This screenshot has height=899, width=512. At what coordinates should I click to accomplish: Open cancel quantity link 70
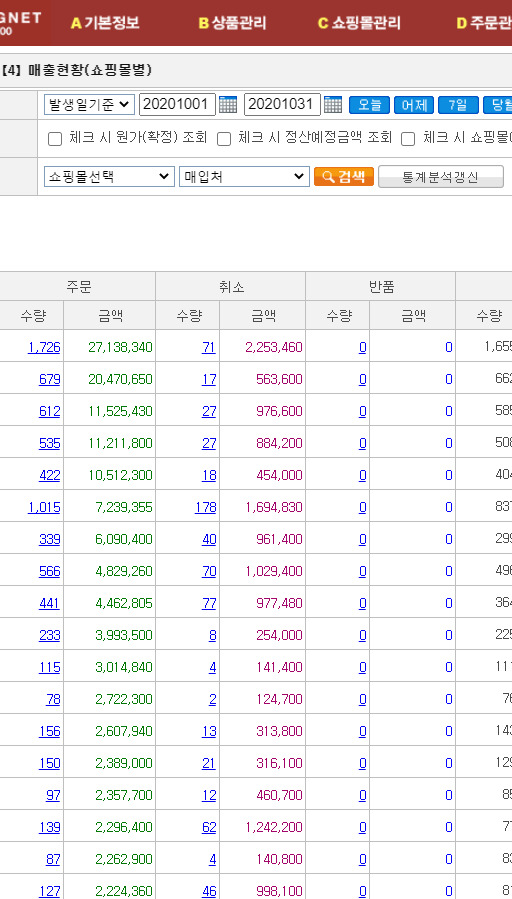[209, 572]
